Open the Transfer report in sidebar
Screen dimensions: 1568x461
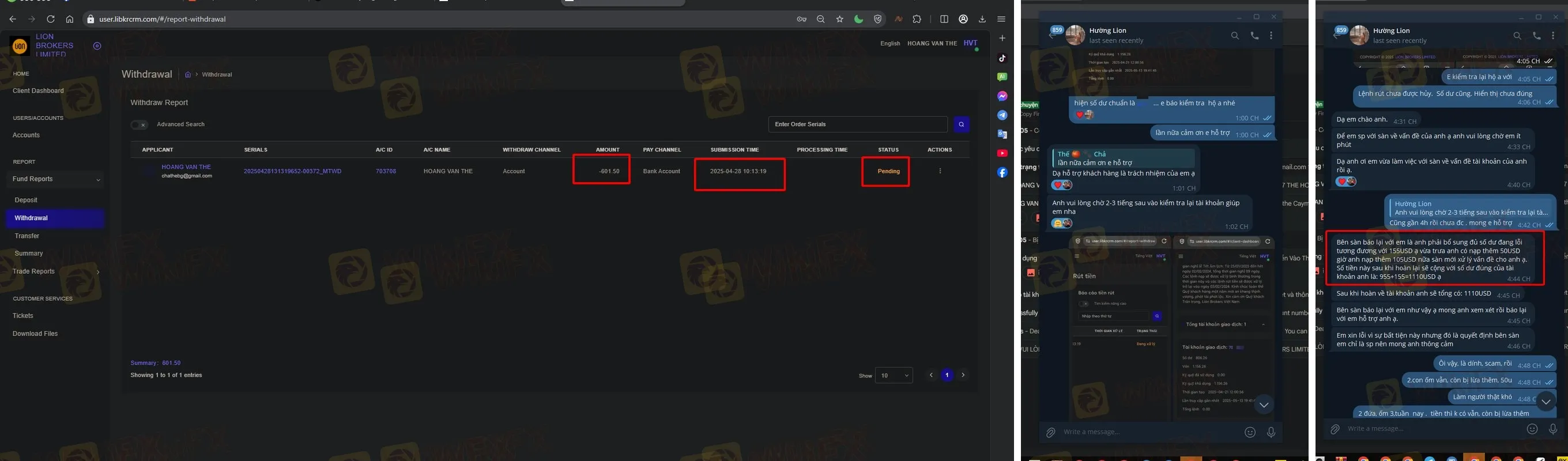point(27,236)
